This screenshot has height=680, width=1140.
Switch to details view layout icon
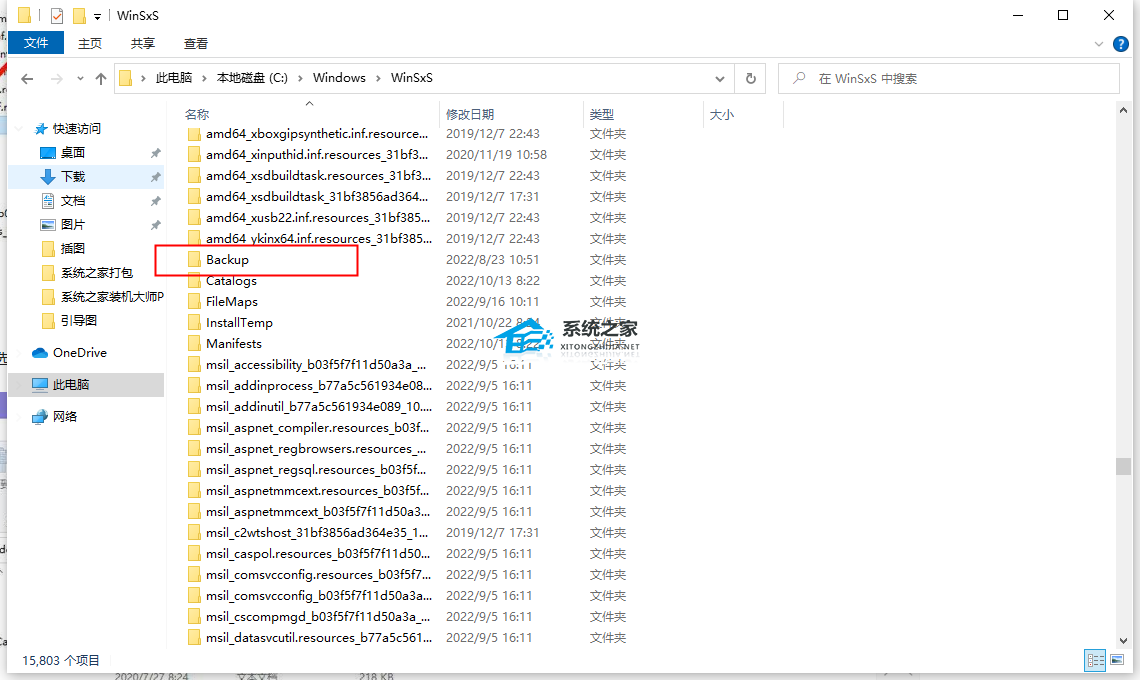coord(1095,660)
